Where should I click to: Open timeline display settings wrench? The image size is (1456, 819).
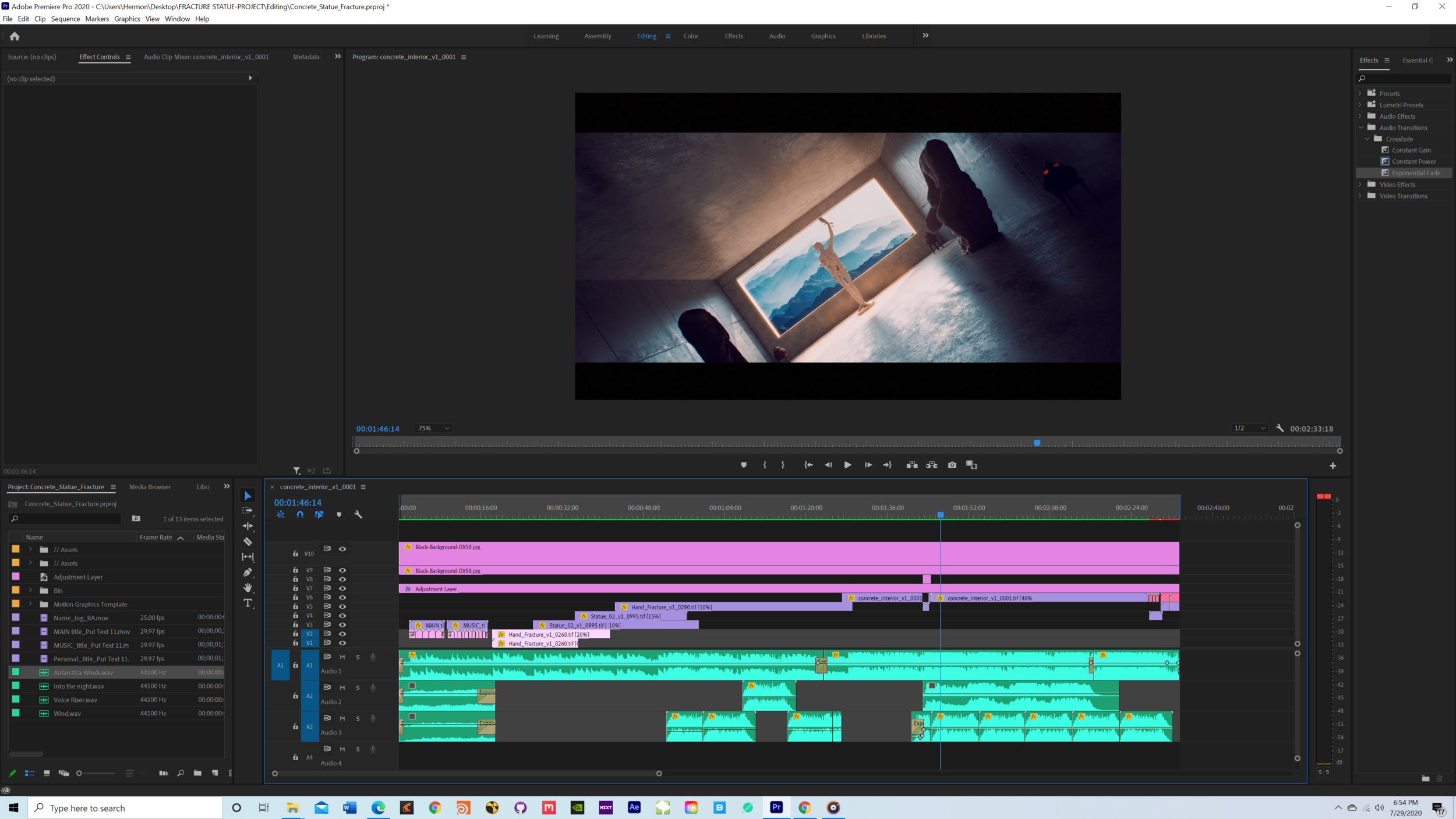point(358,514)
